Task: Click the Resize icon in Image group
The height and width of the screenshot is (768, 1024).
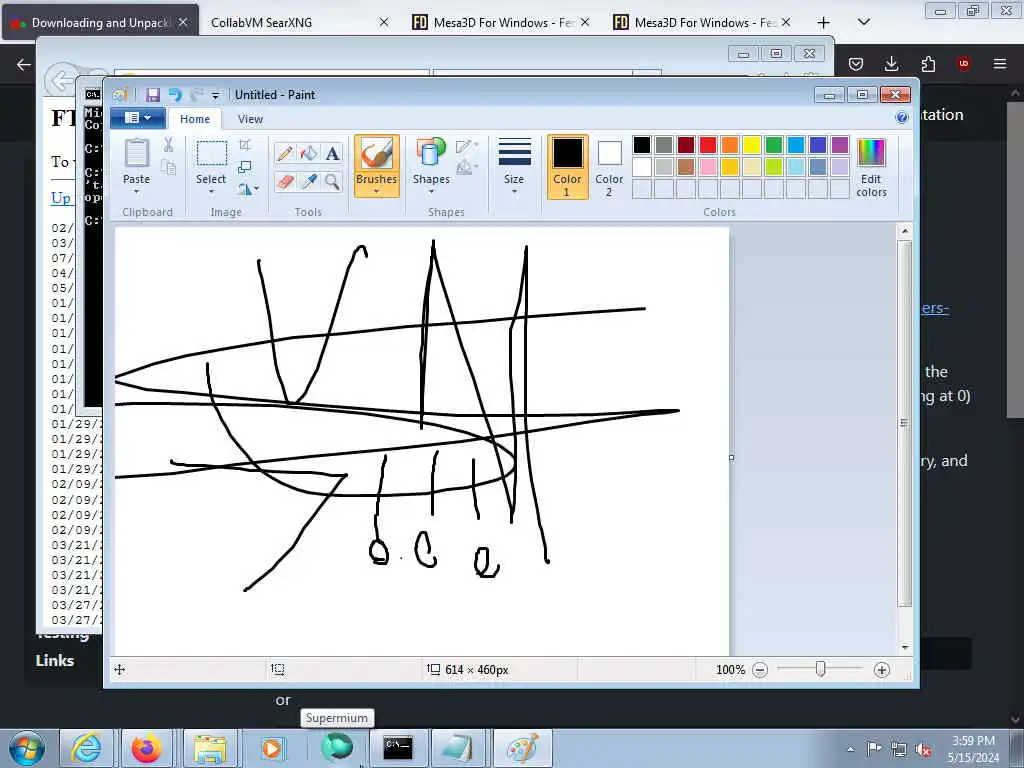Action: [245, 167]
